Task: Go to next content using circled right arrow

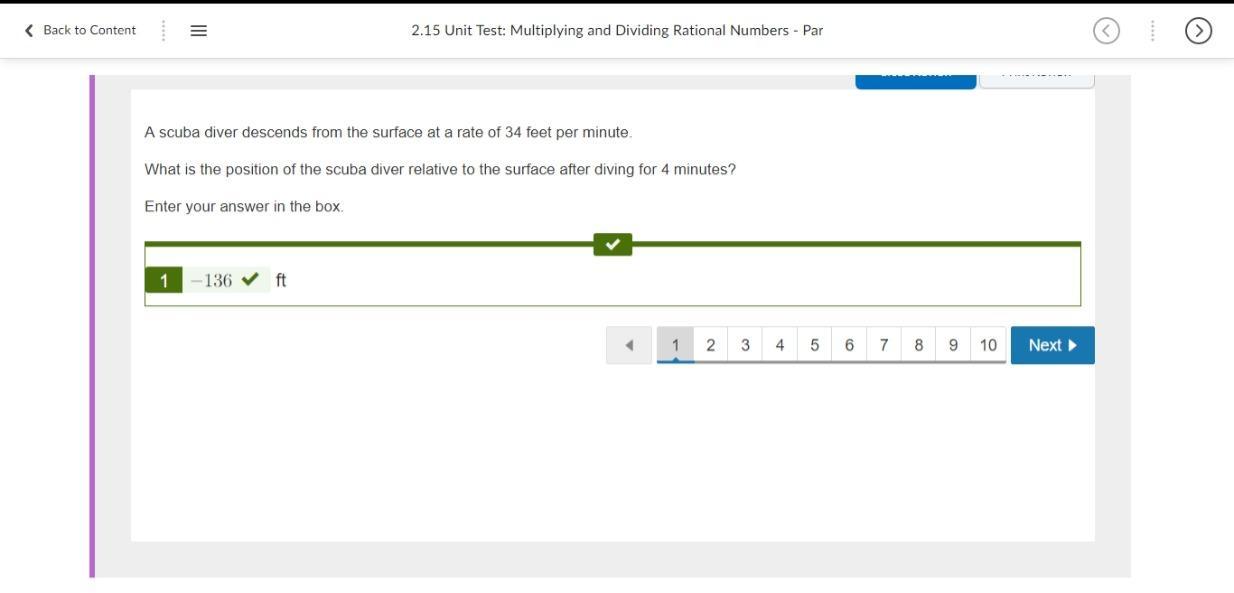Action: [1198, 31]
